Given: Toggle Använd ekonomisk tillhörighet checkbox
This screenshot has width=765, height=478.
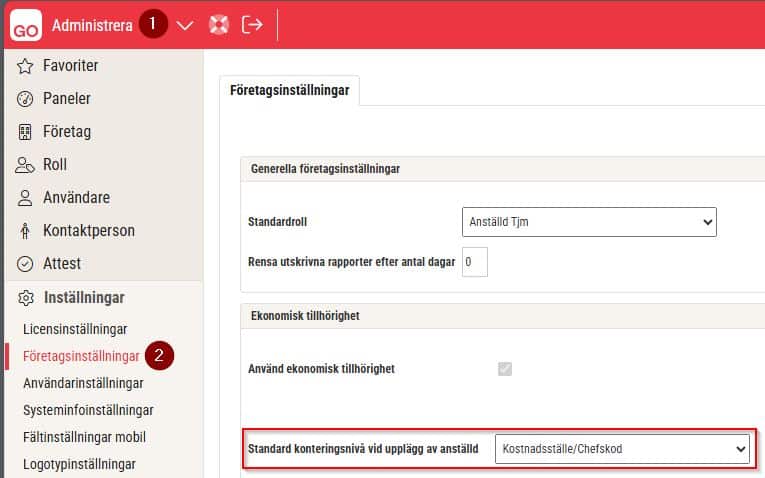Looking at the screenshot, I should coord(505,369).
